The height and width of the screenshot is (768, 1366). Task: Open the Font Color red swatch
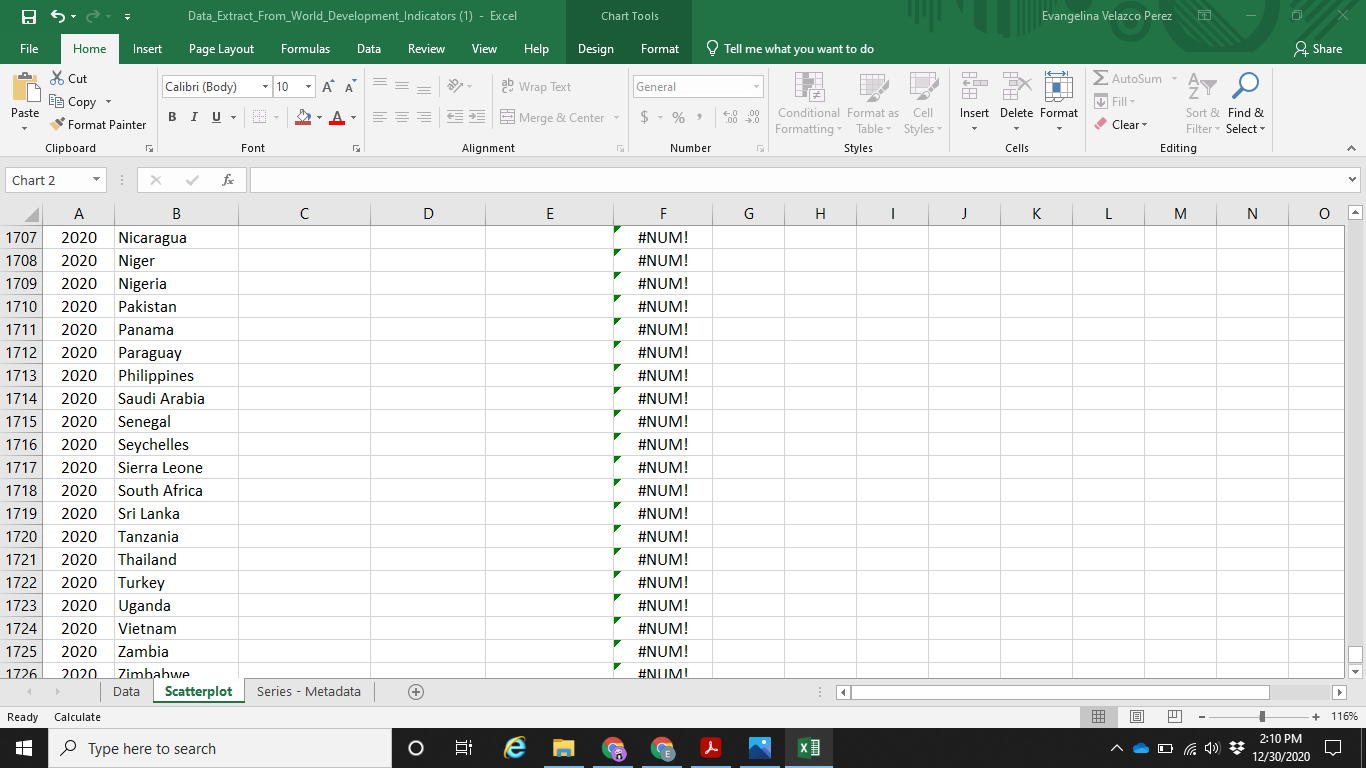pos(337,118)
